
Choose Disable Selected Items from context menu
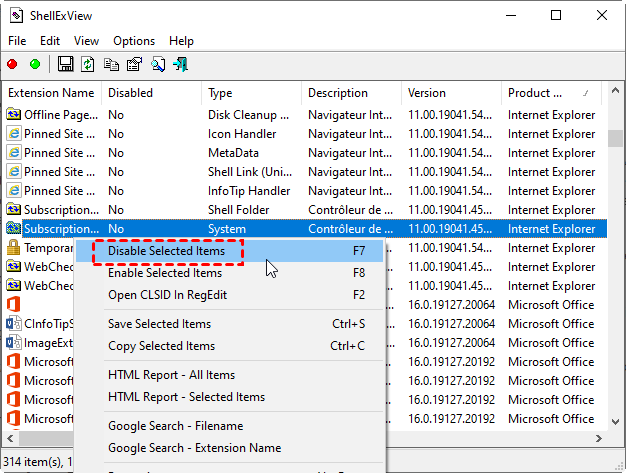[x=167, y=251]
